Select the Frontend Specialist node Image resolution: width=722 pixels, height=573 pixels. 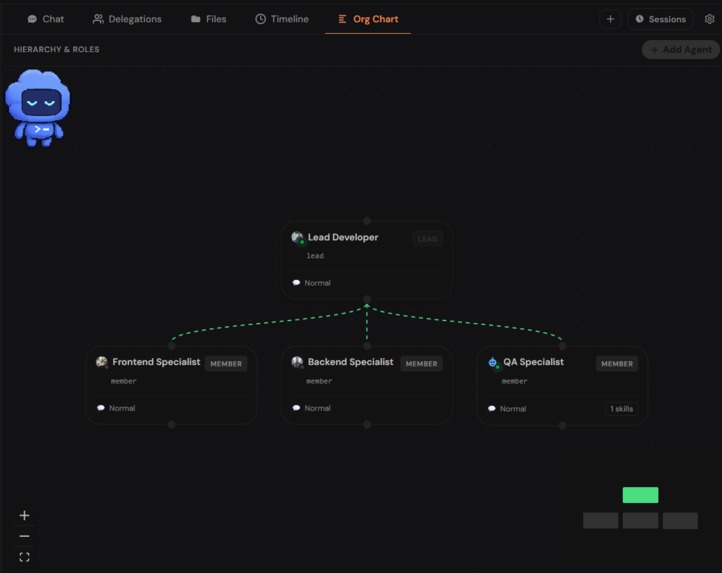click(171, 385)
